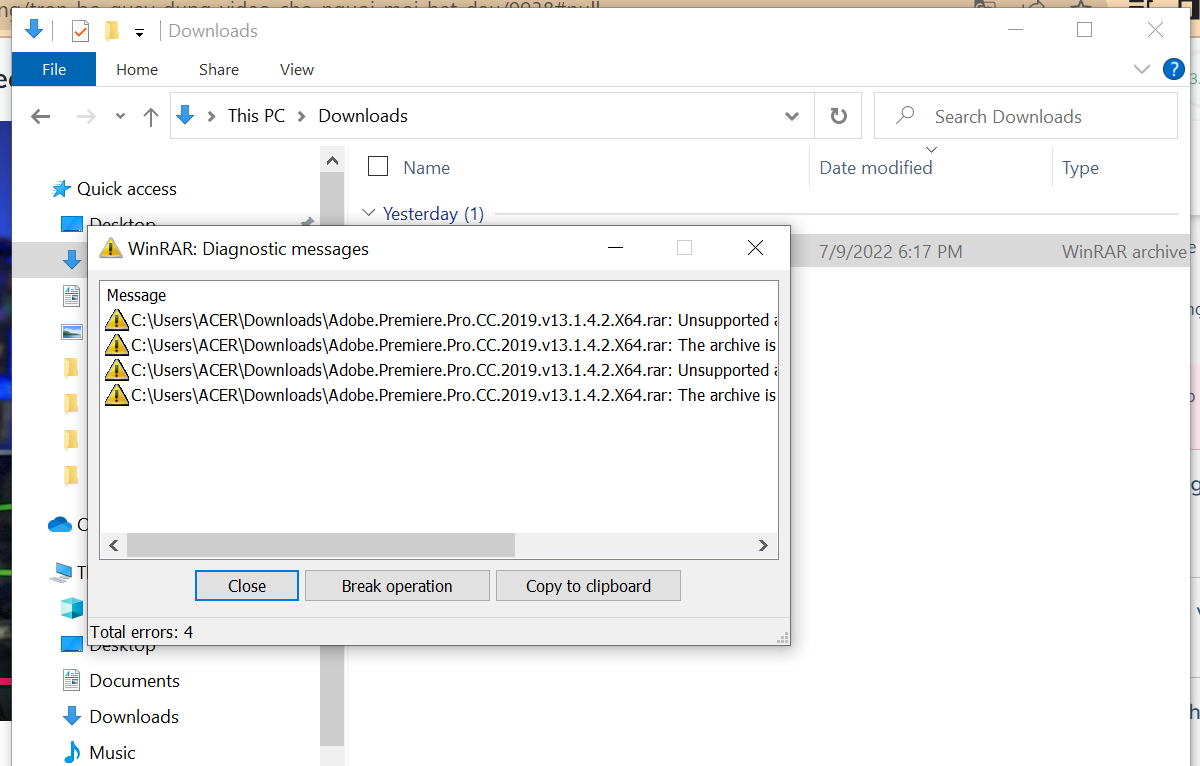Switch to the View ribbon tab
The image size is (1200, 766).
coord(297,69)
